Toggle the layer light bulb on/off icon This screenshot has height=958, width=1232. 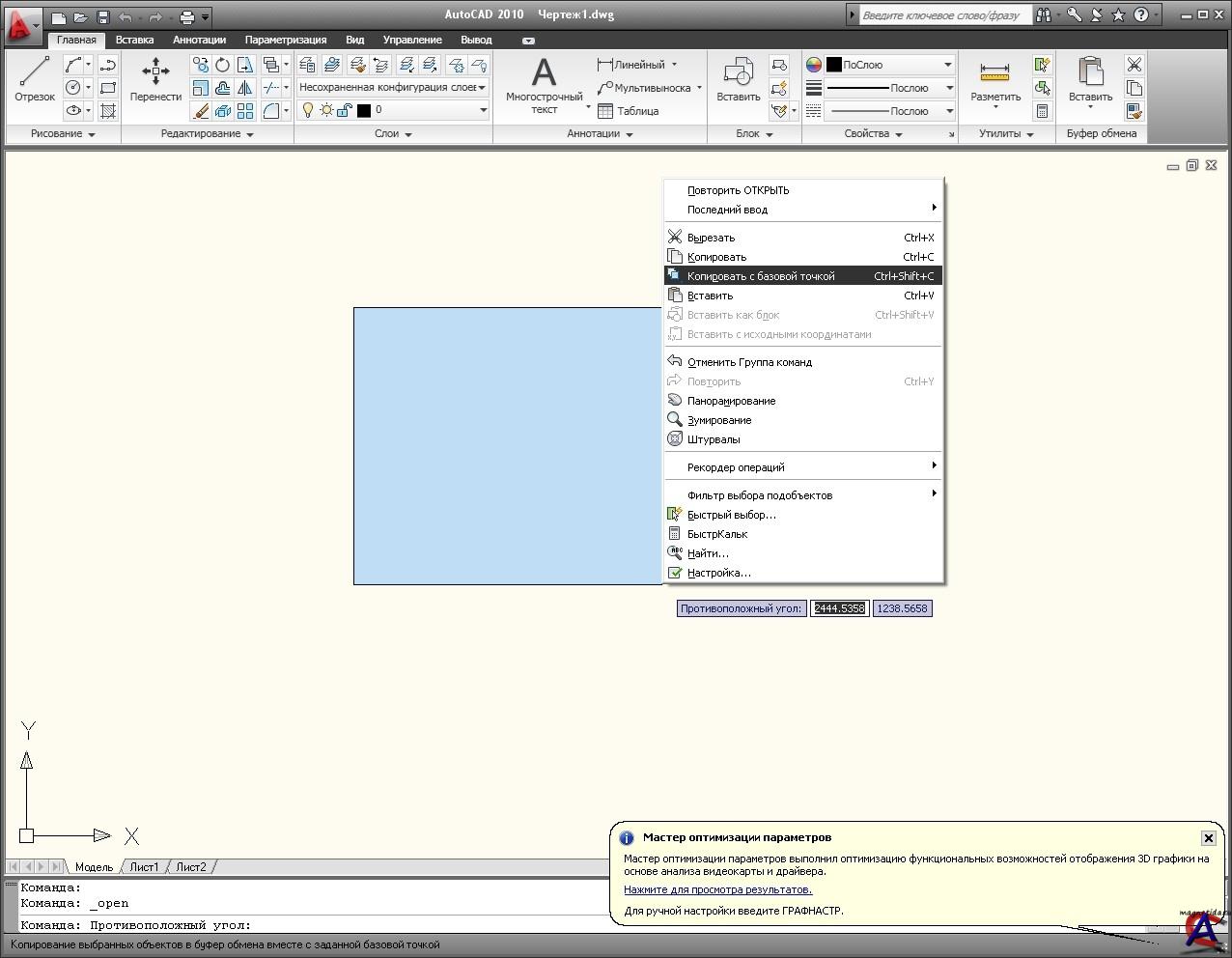[308, 110]
